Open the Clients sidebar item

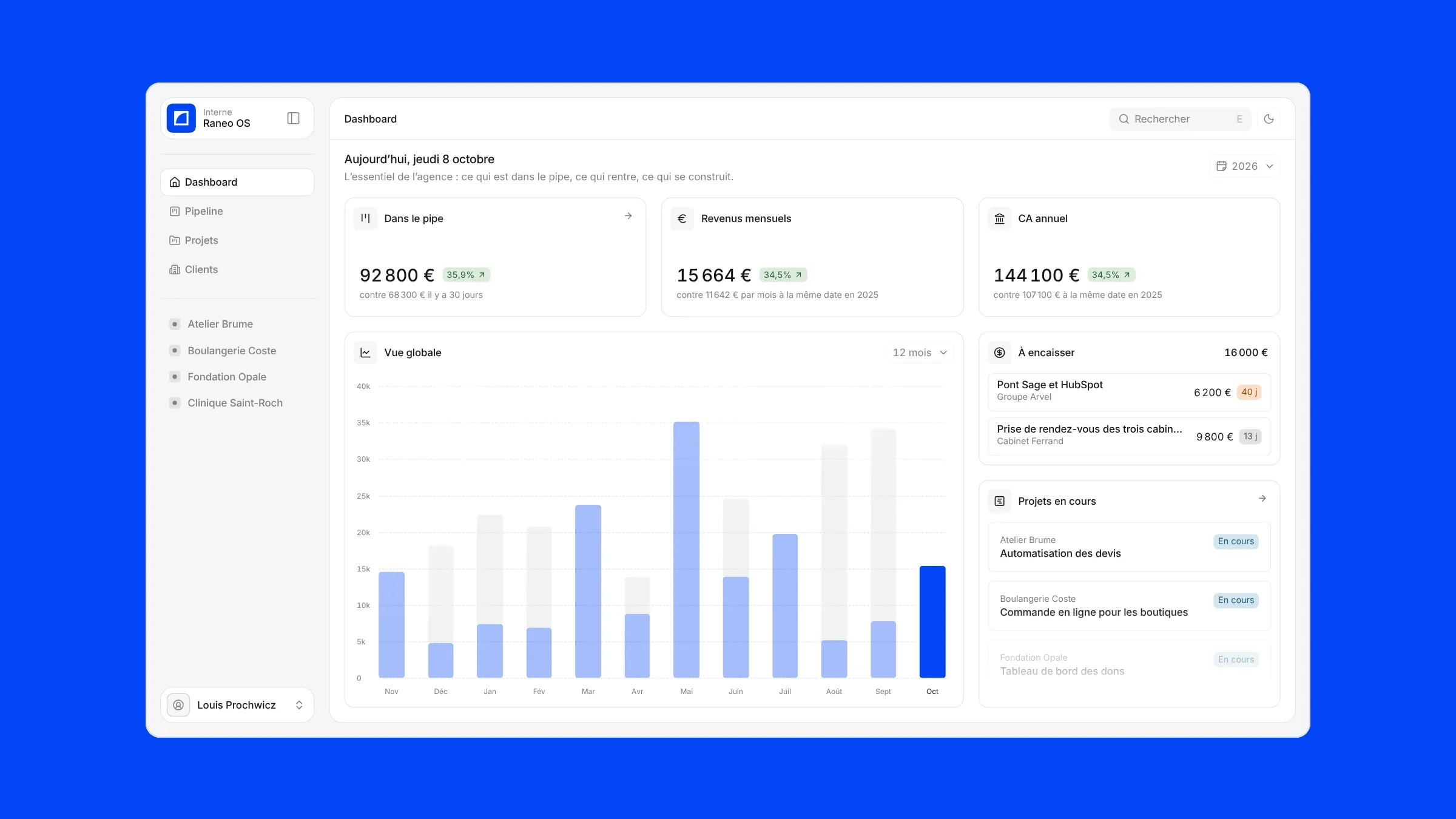pyautogui.click(x=237, y=269)
